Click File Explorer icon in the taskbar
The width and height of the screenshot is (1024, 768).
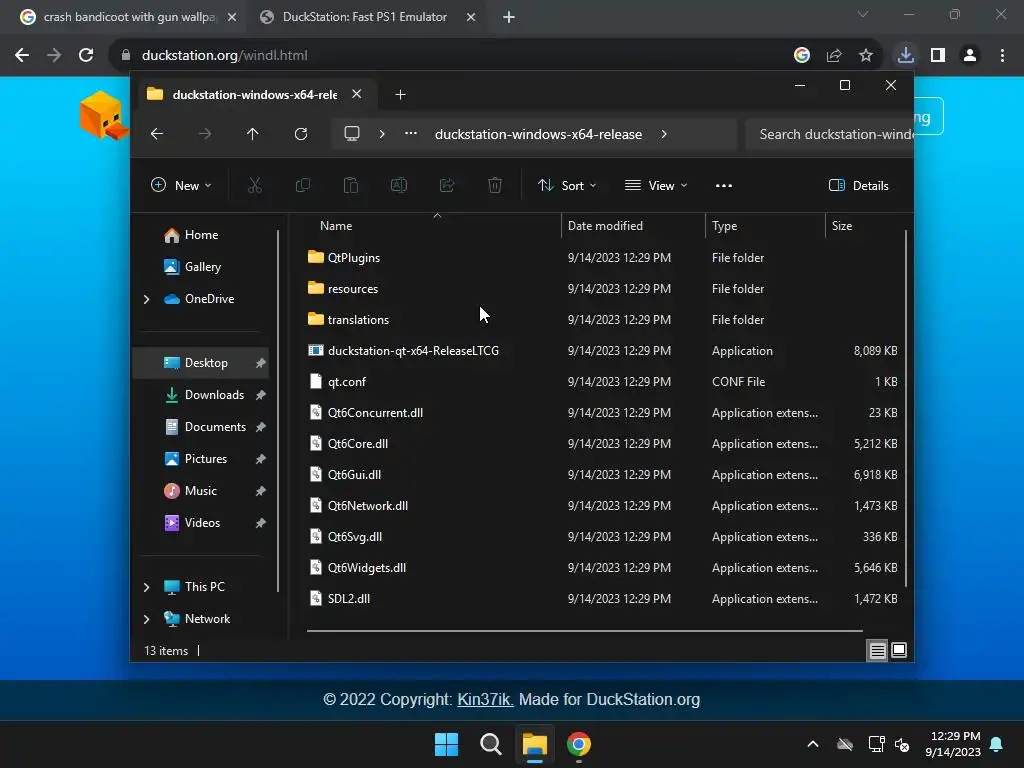tap(534, 744)
